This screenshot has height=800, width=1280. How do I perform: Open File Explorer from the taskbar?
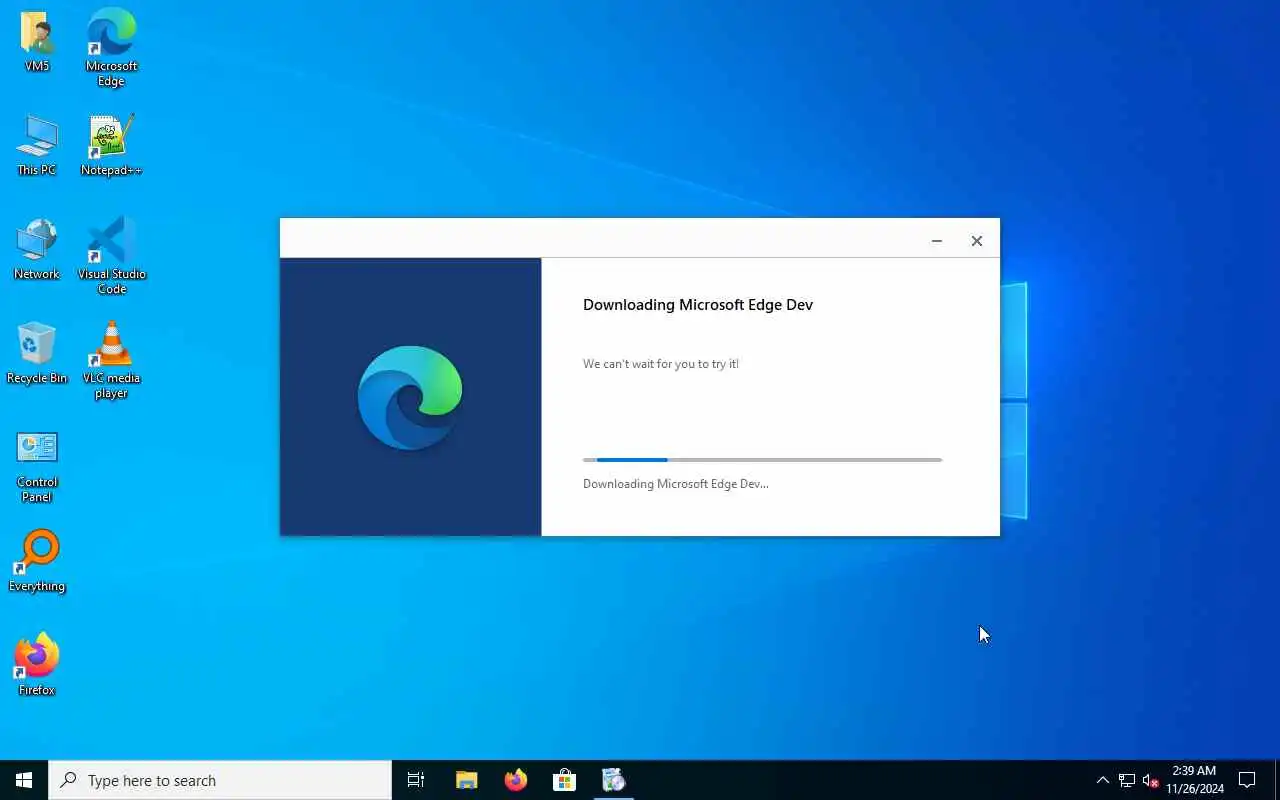[466, 780]
